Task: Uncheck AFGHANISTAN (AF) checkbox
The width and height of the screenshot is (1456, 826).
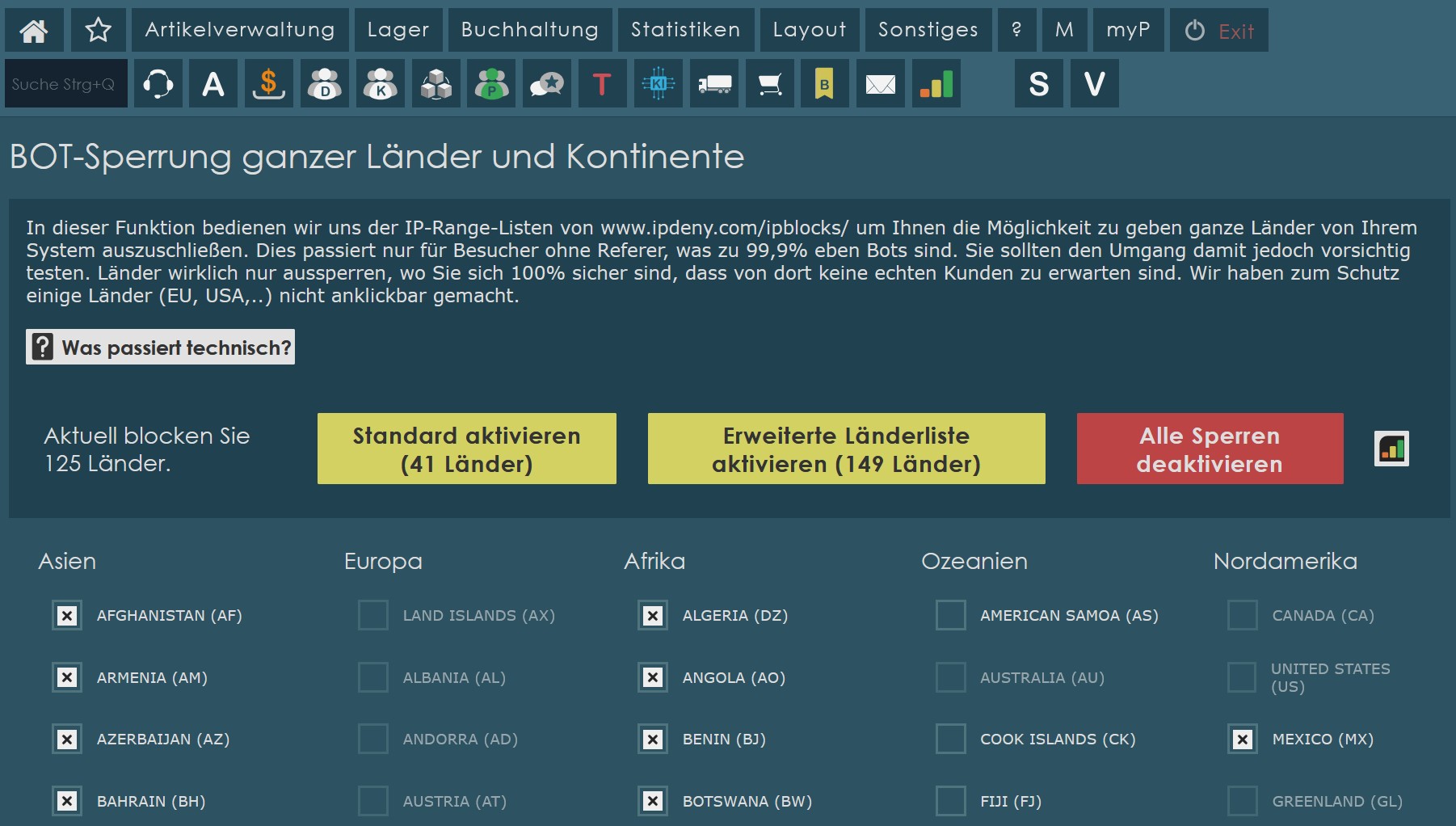Action: point(67,615)
